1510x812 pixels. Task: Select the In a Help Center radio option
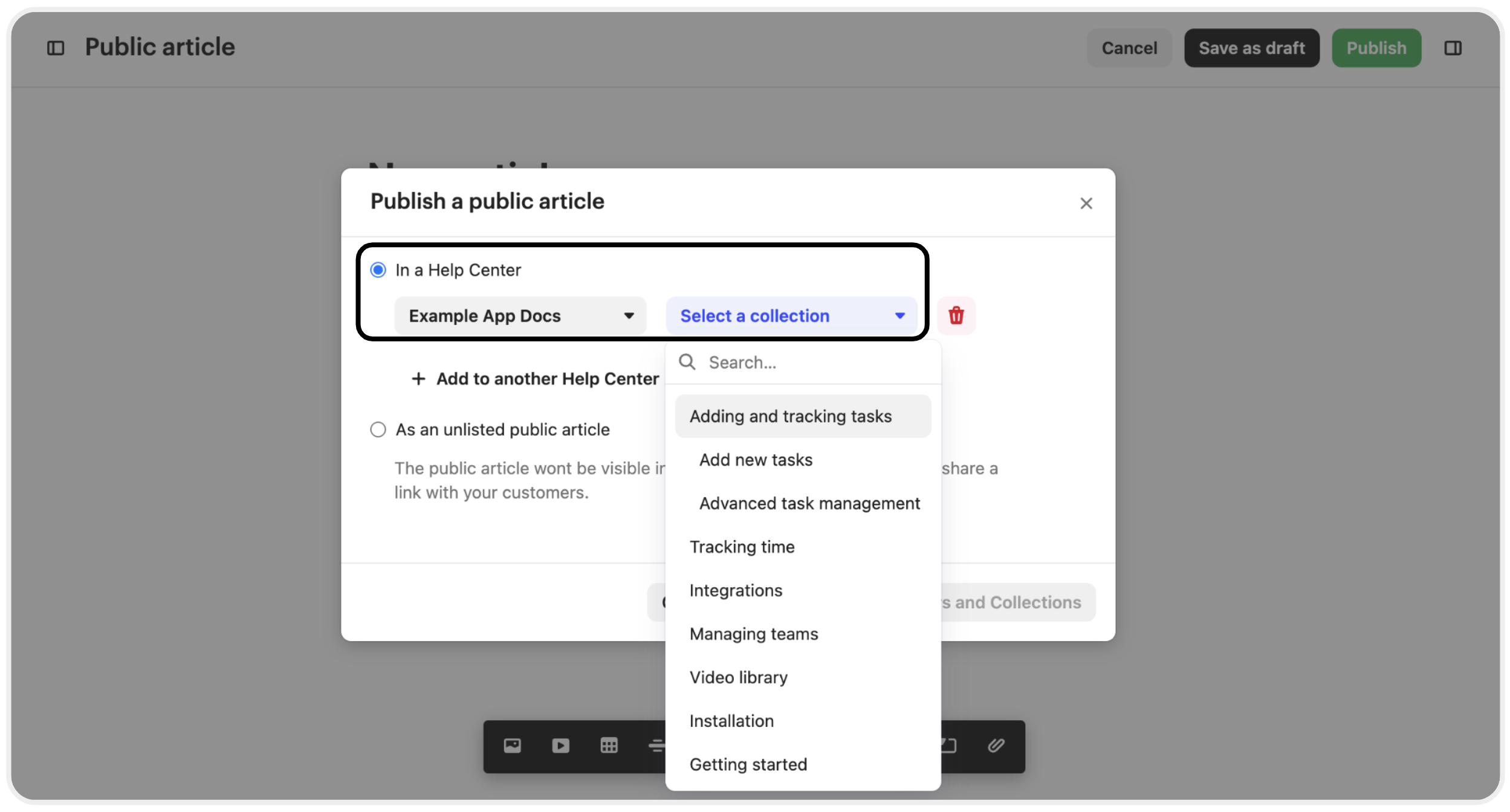click(378, 270)
